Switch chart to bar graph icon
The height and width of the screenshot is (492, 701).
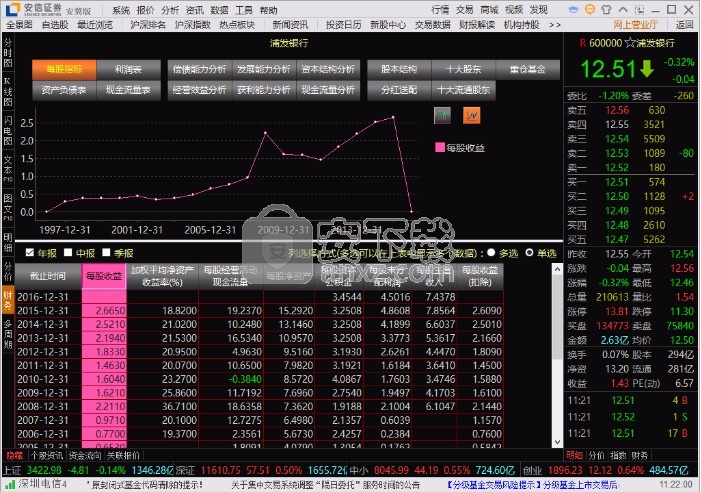442,115
